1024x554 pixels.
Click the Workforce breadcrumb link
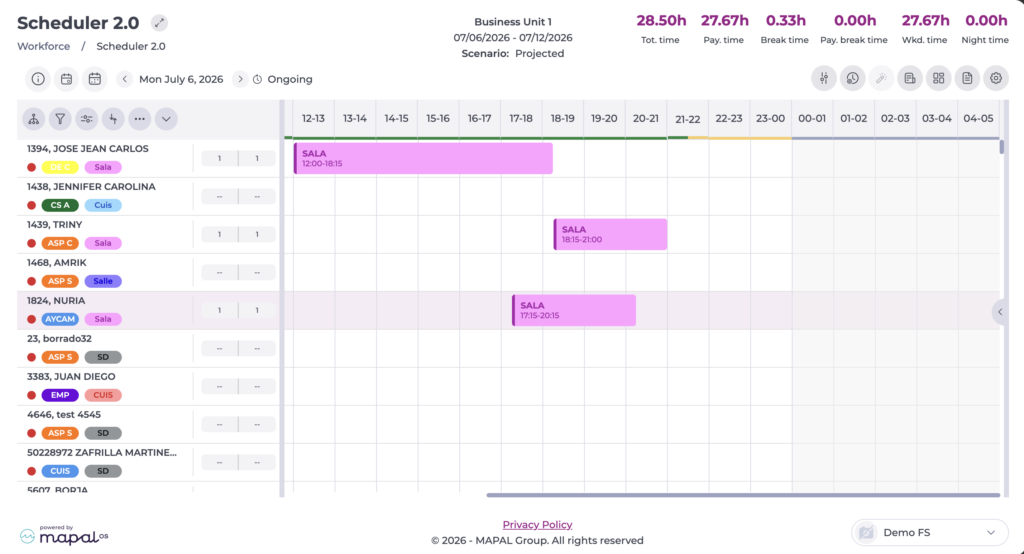tap(44, 46)
